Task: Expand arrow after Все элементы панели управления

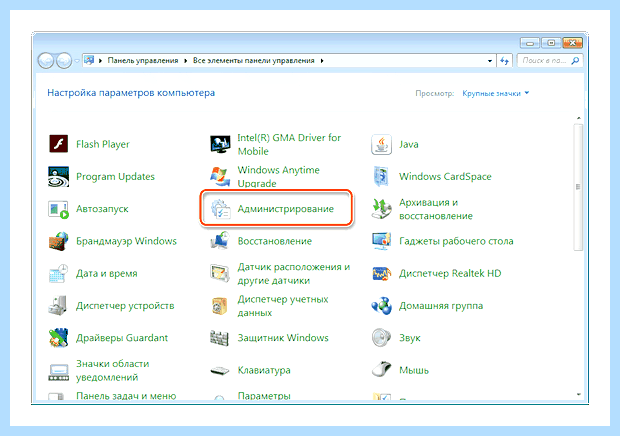Action: pyautogui.click(x=322, y=61)
